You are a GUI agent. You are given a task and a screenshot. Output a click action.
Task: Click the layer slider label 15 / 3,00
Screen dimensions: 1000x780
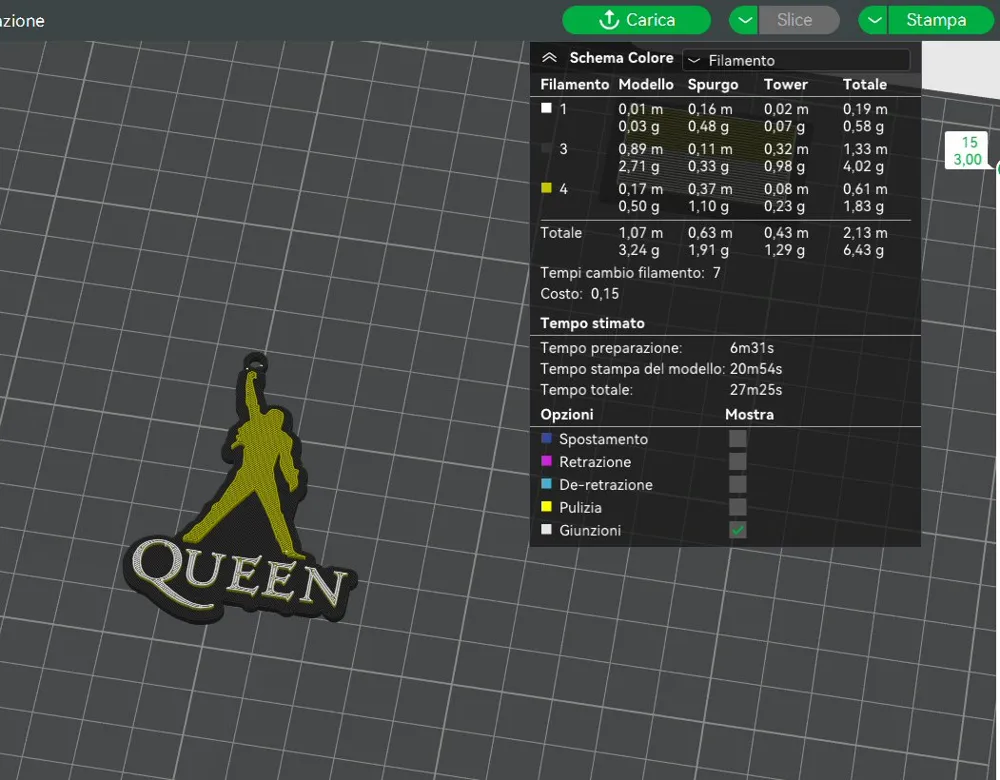click(967, 151)
